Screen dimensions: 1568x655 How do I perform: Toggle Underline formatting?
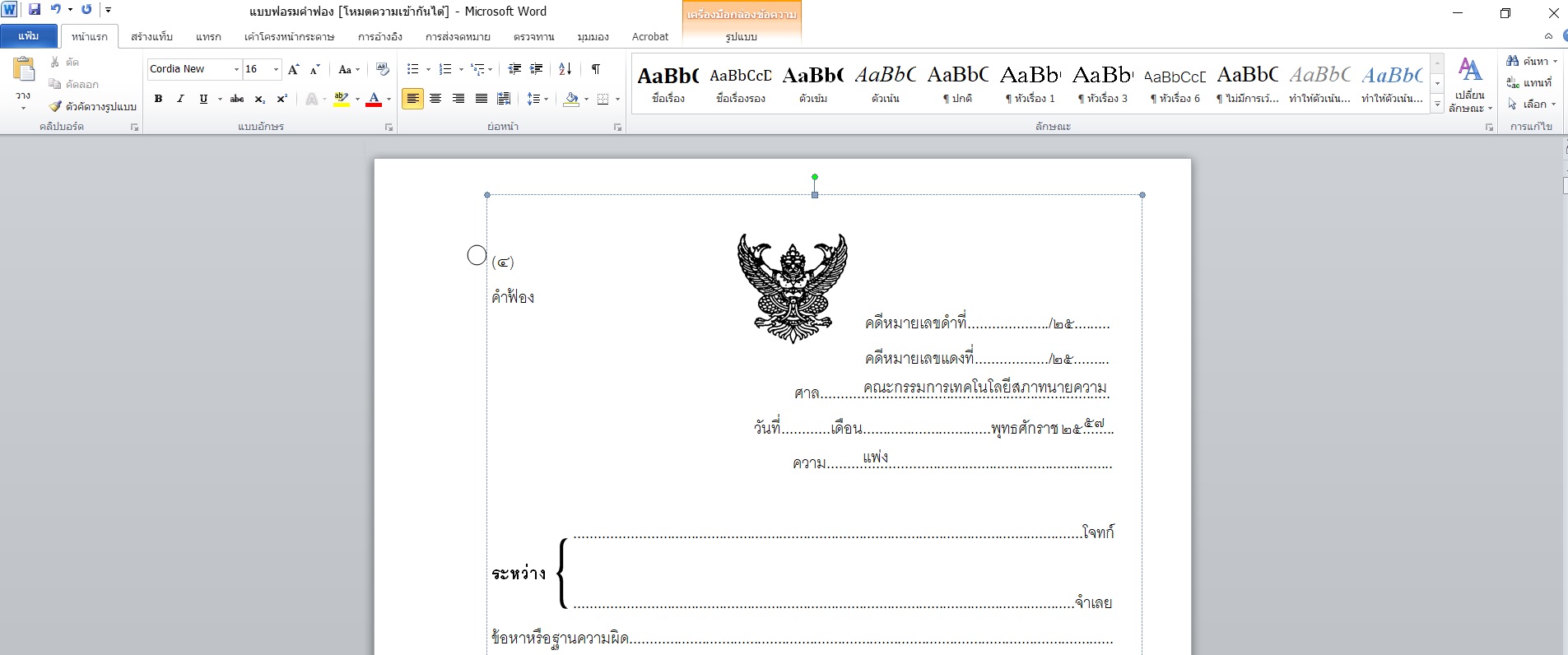coord(202,99)
